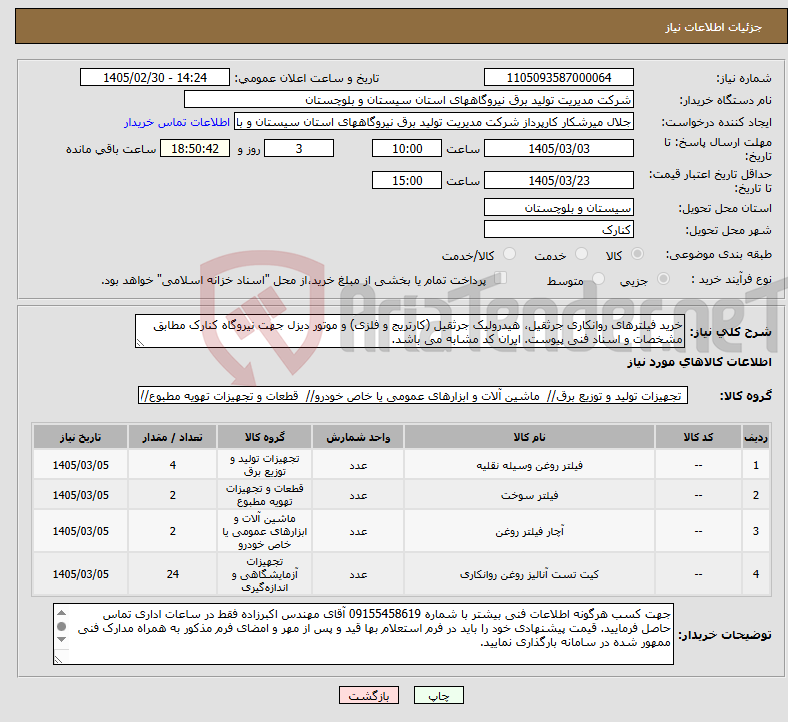The height and width of the screenshot is (722, 788).
Task: Click the general need description text area
Action: (x=410, y=332)
